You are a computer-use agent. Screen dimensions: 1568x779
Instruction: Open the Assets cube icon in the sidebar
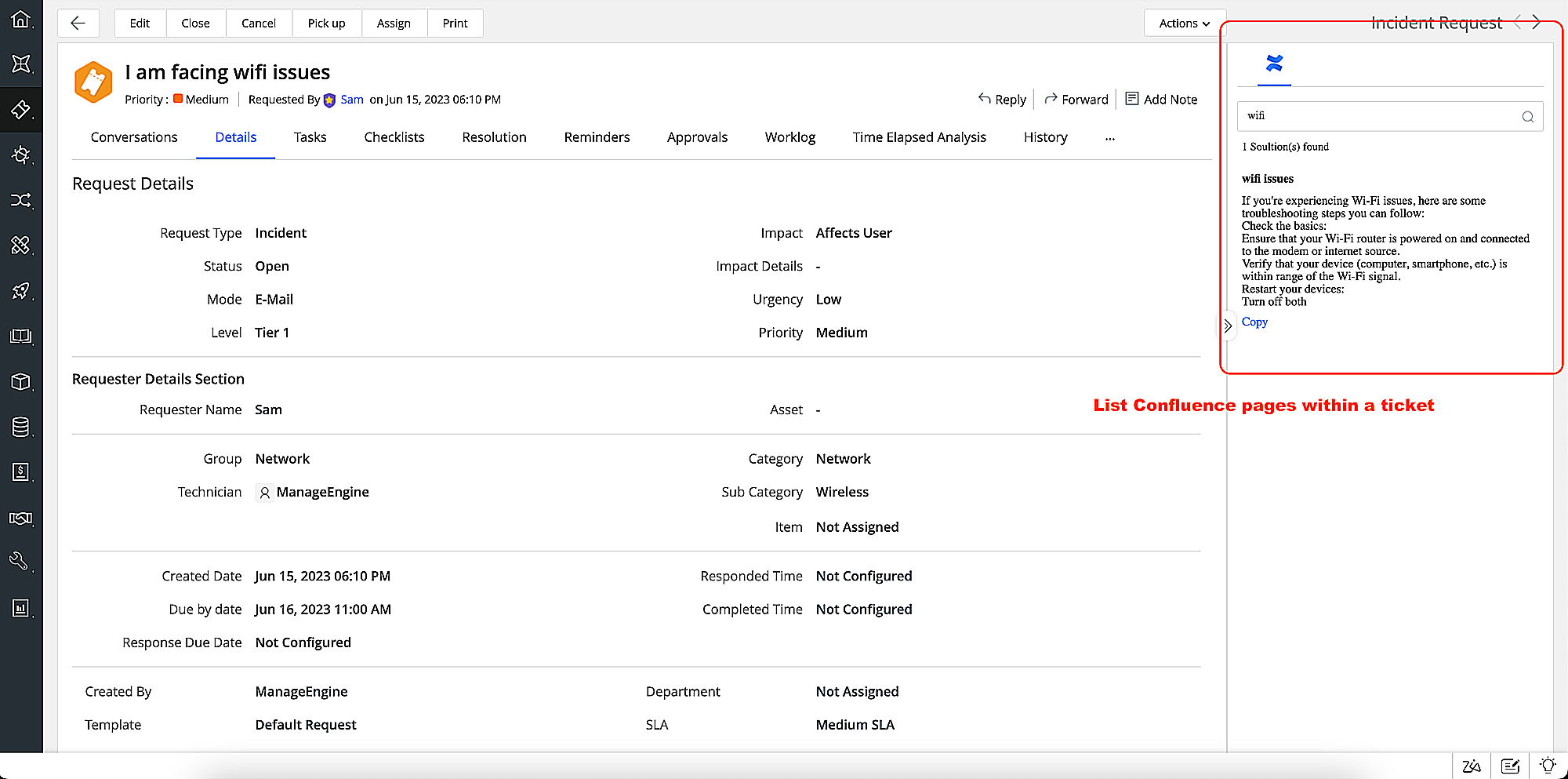(x=21, y=382)
